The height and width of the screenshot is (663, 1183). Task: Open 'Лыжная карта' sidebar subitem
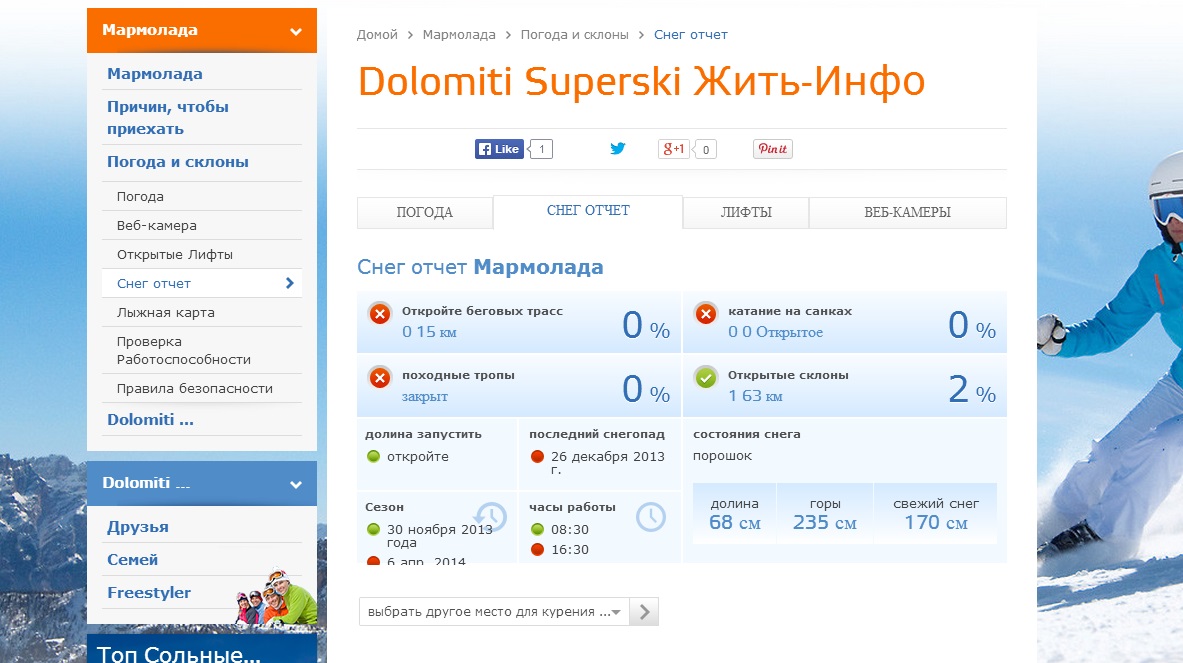tap(166, 312)
